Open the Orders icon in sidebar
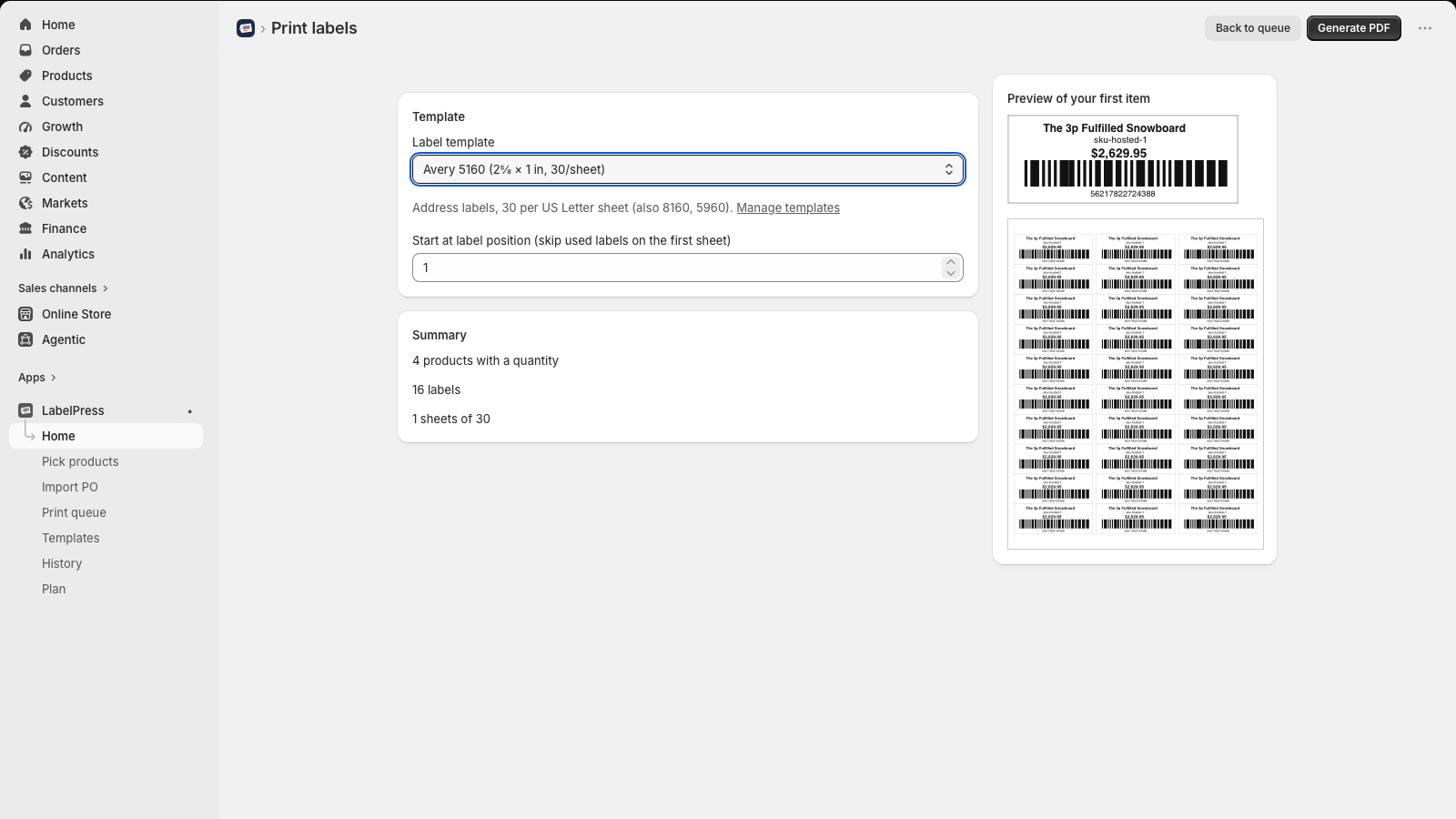This screenshot has height=819, width=1456. pos(25,50)
